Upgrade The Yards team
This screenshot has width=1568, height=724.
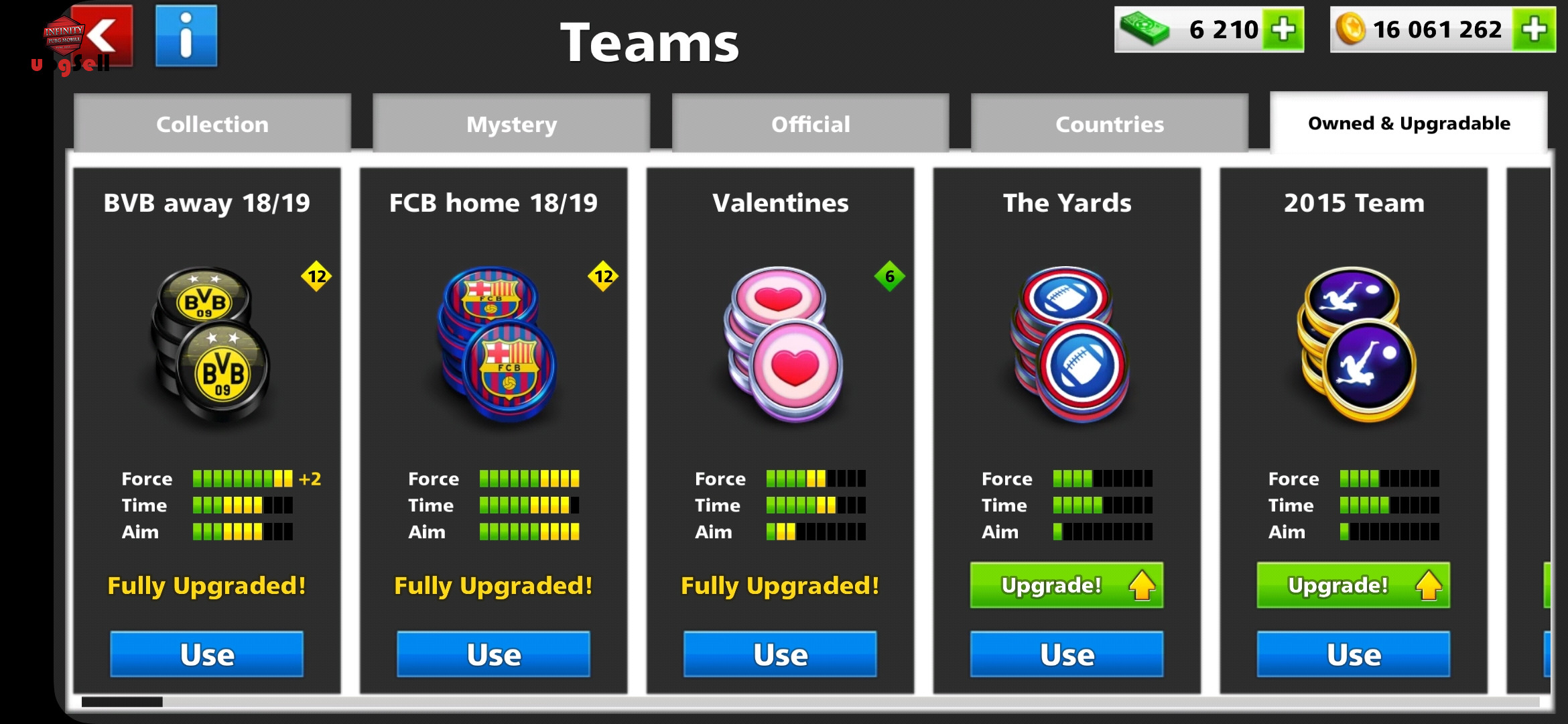[1067, 585]
